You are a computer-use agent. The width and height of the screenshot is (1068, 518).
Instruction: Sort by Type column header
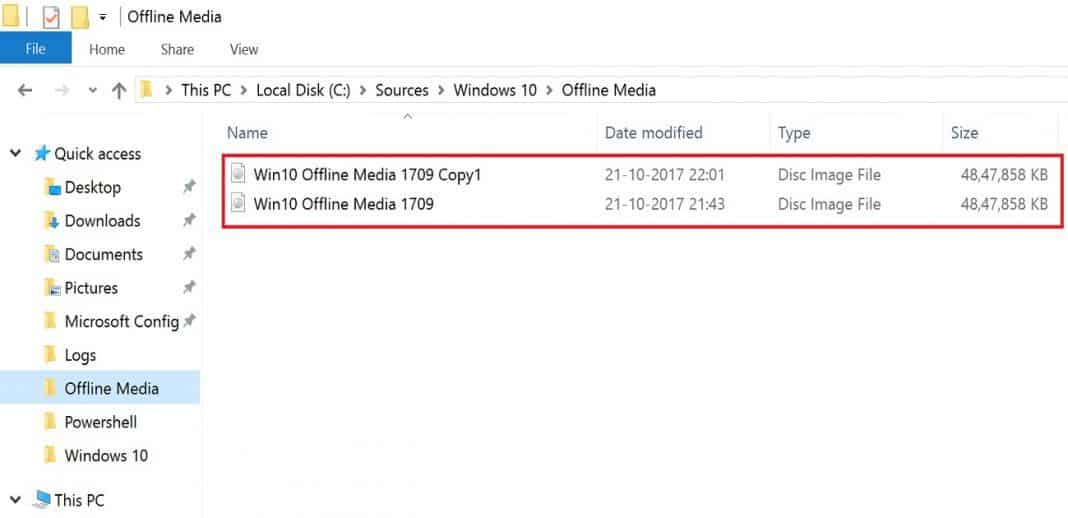[x=794, y=133]
